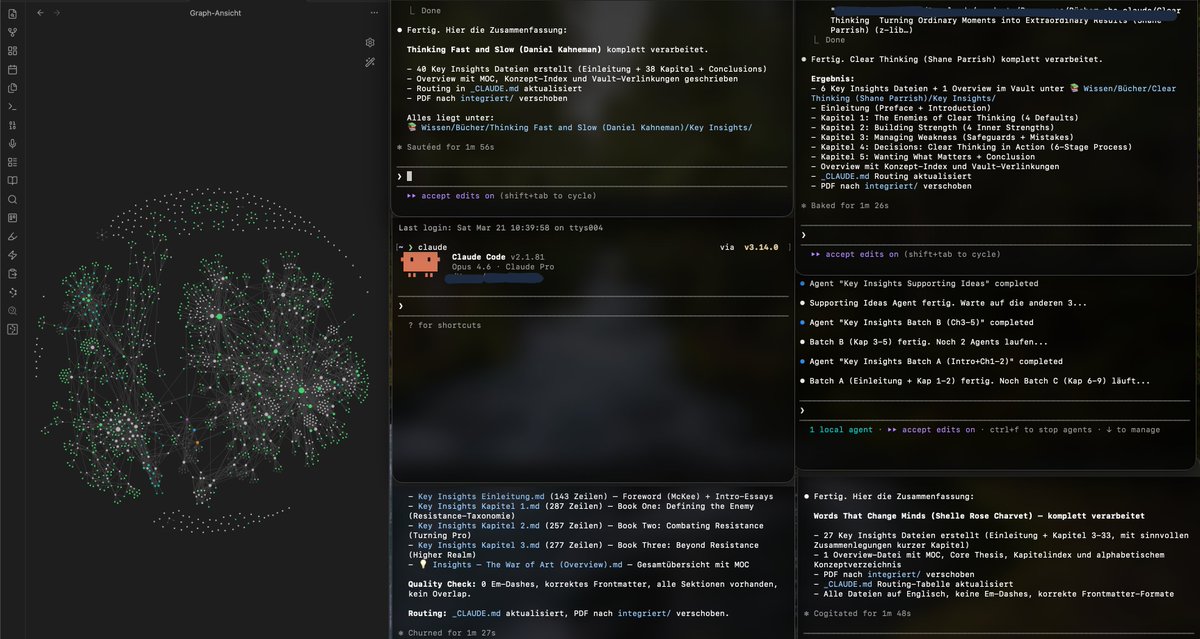Click 'Opus 4.6 · Claude Pro' text

[x=503, y=267]
